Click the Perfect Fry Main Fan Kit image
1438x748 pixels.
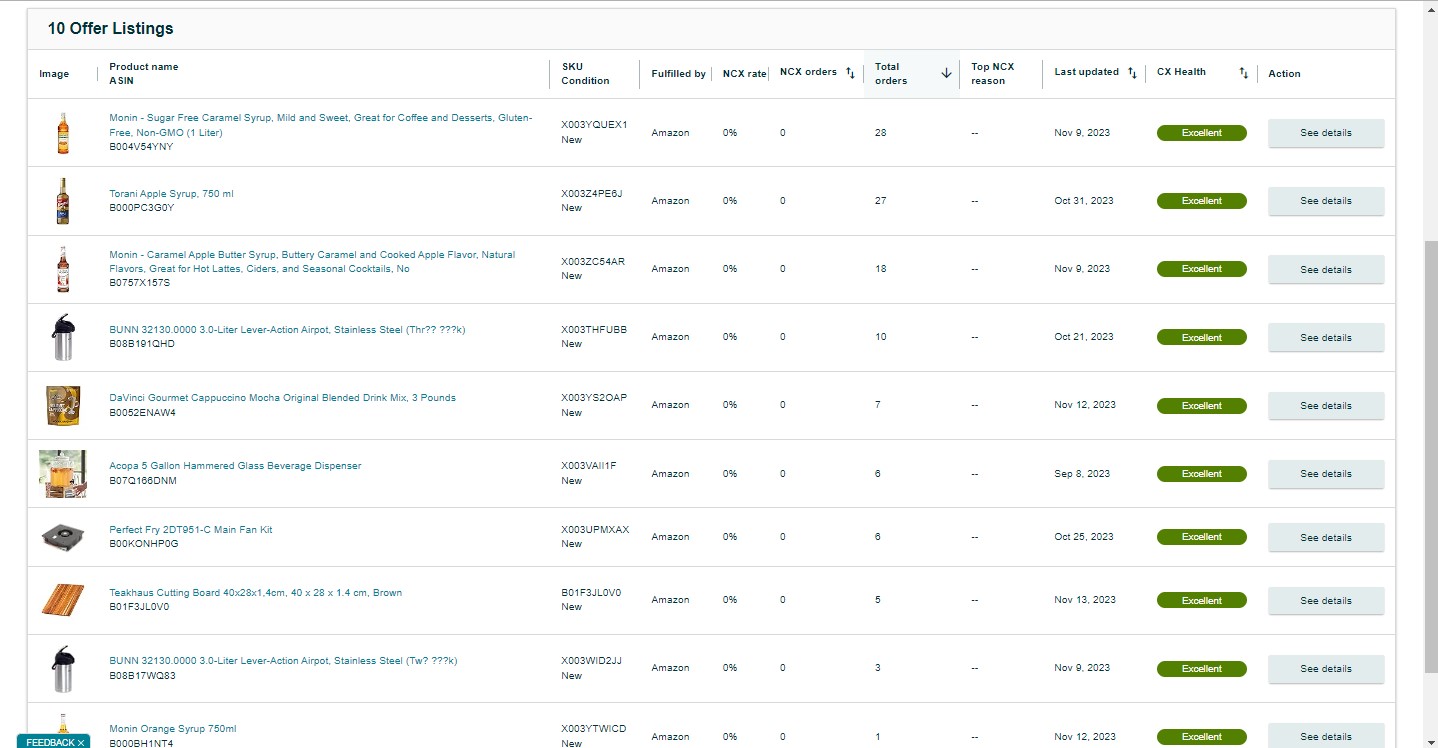coord(63,537)
